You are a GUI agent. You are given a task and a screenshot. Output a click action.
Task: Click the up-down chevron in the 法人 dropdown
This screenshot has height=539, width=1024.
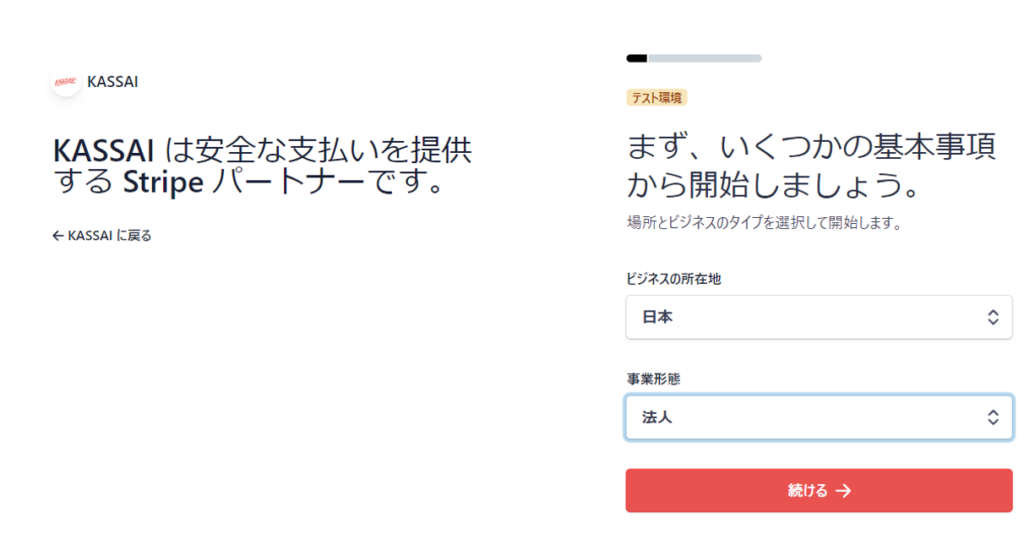(993, 417)
